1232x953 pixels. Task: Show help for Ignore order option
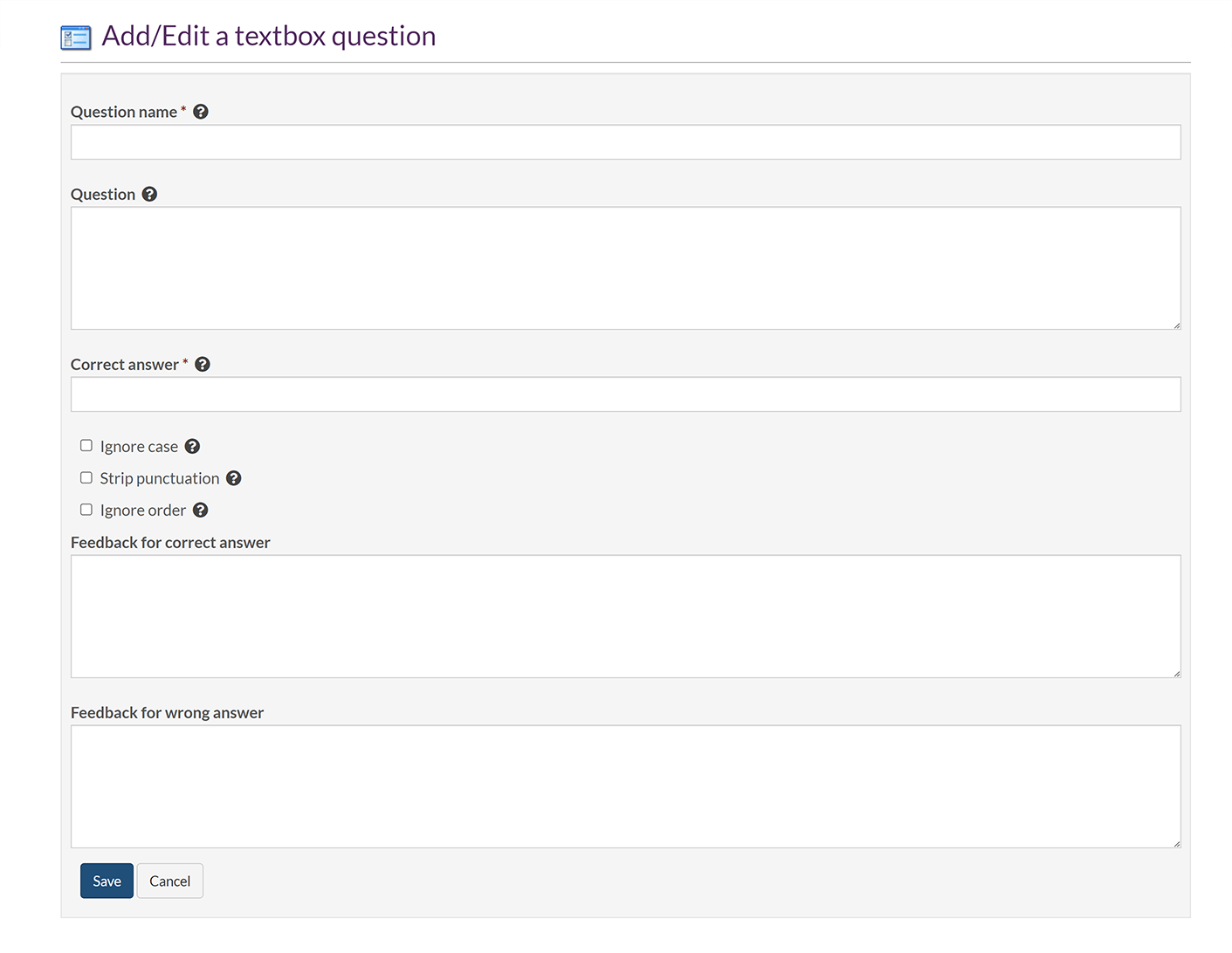pos(201,510)
